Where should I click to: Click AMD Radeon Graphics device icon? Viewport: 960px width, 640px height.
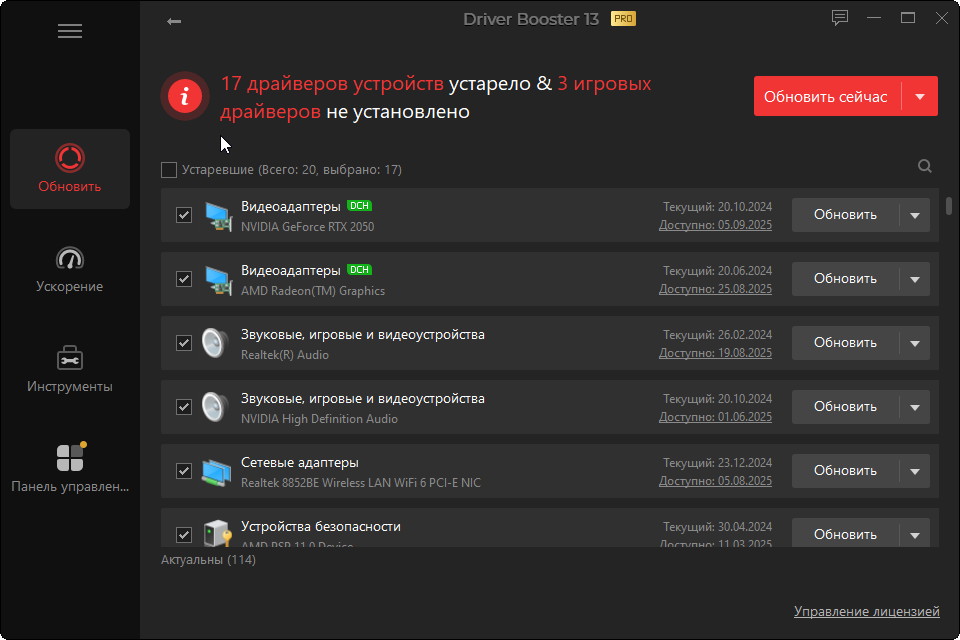(x=217, y=280)
